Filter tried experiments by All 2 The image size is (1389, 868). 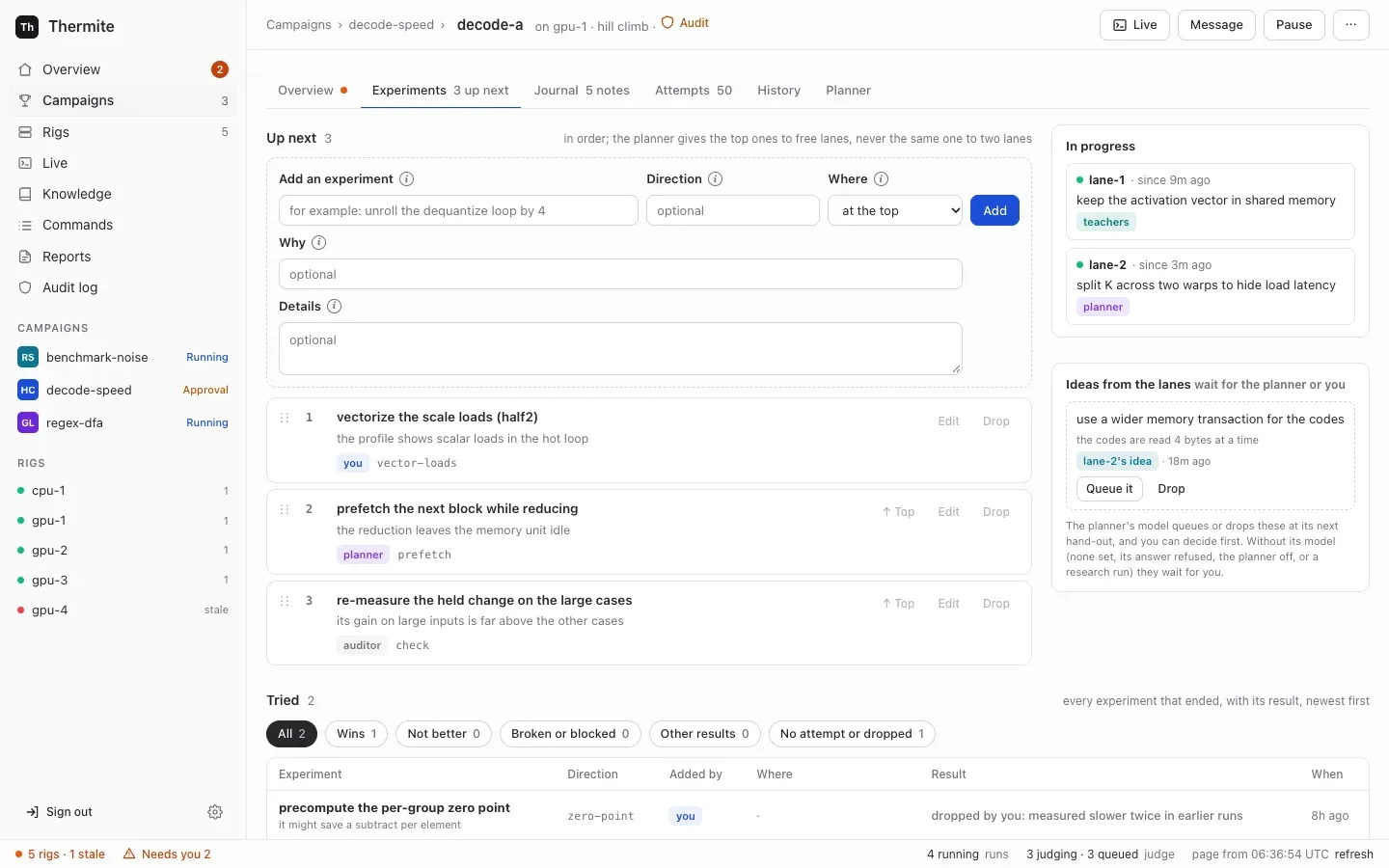(x=291, y=734)
